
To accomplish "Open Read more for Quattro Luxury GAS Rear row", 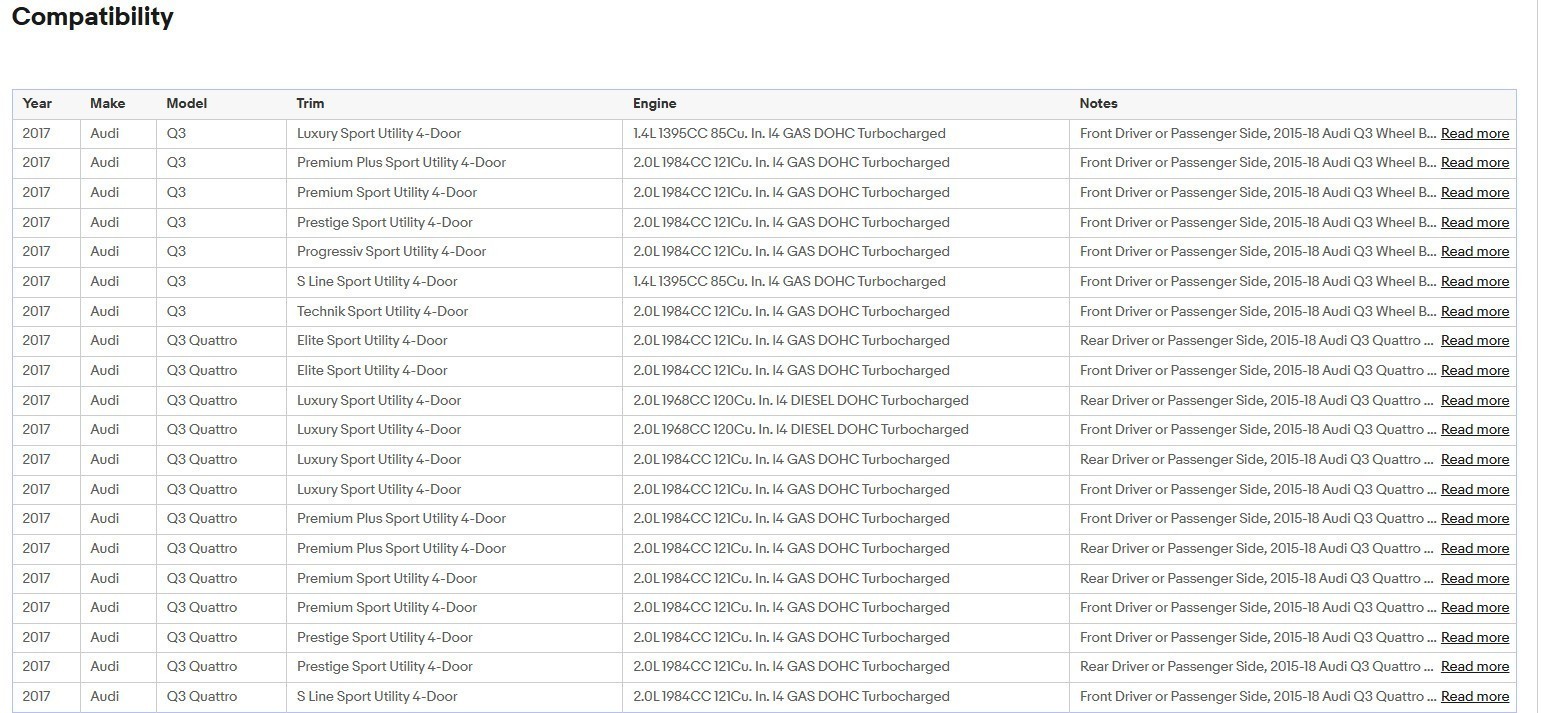I will pyautogui.click(x=1474, y=459).
